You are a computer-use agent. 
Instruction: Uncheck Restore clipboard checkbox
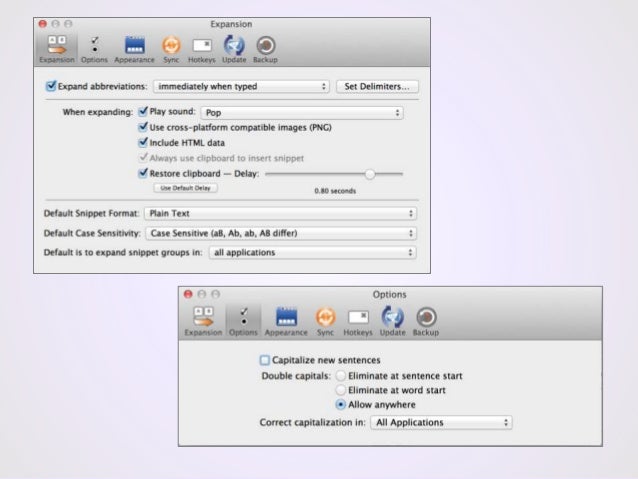[x=143, y=173]
